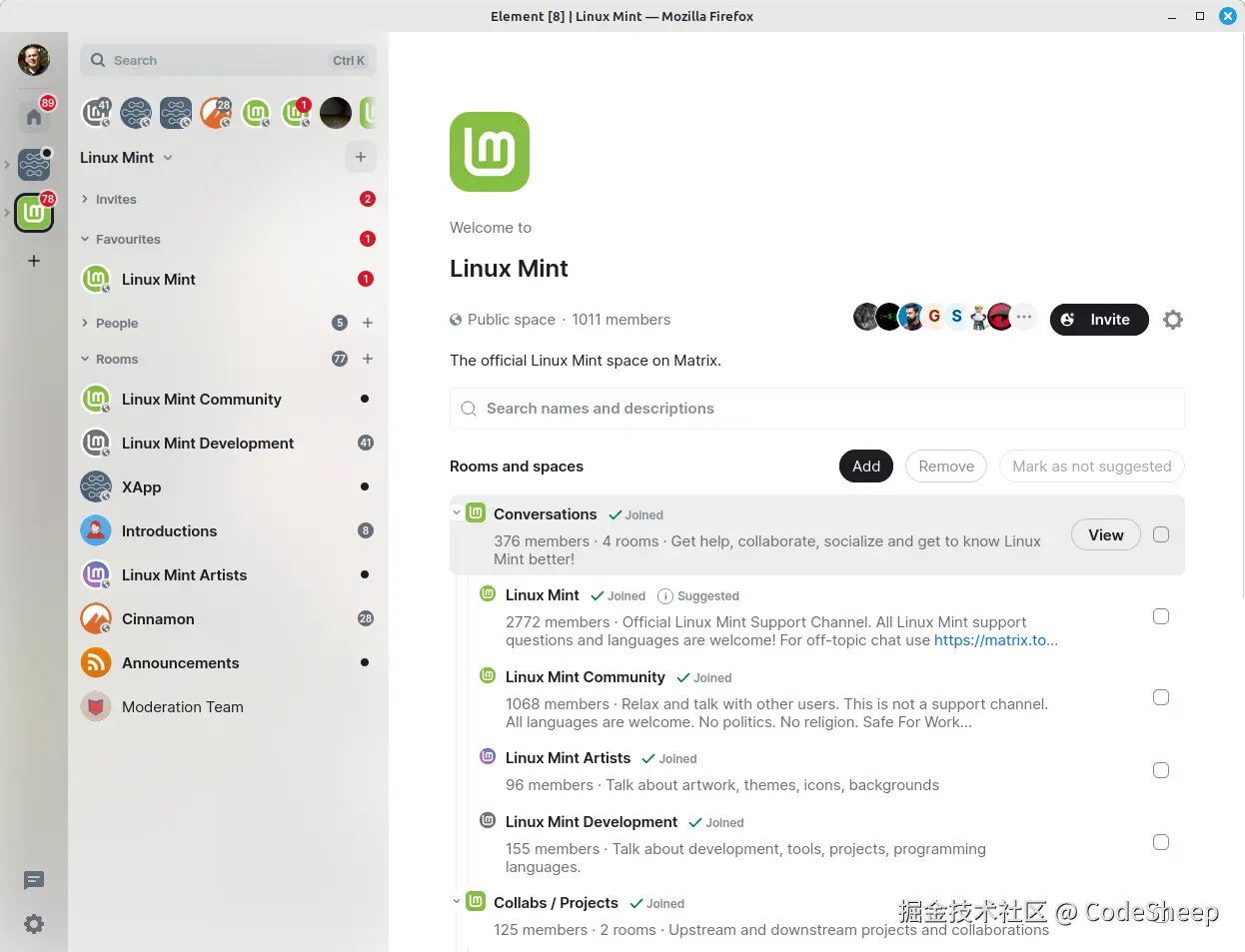The width and height of the screenshot is (1245, 952).
Task: Click Linux Mint Development in rooms hierarchy
Action: point(592,822)
